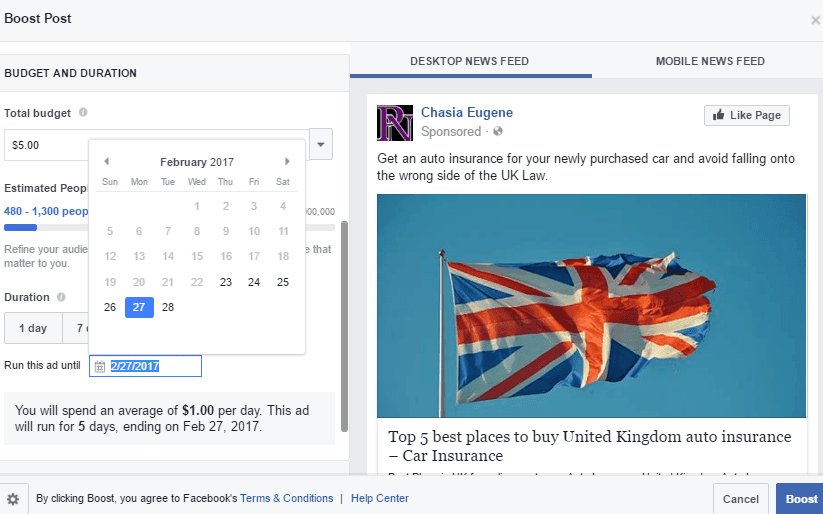Click the 'Top 5 best places' article headline
The height and width of the screenshot is (514, 823).
click(x=589, y=446)
